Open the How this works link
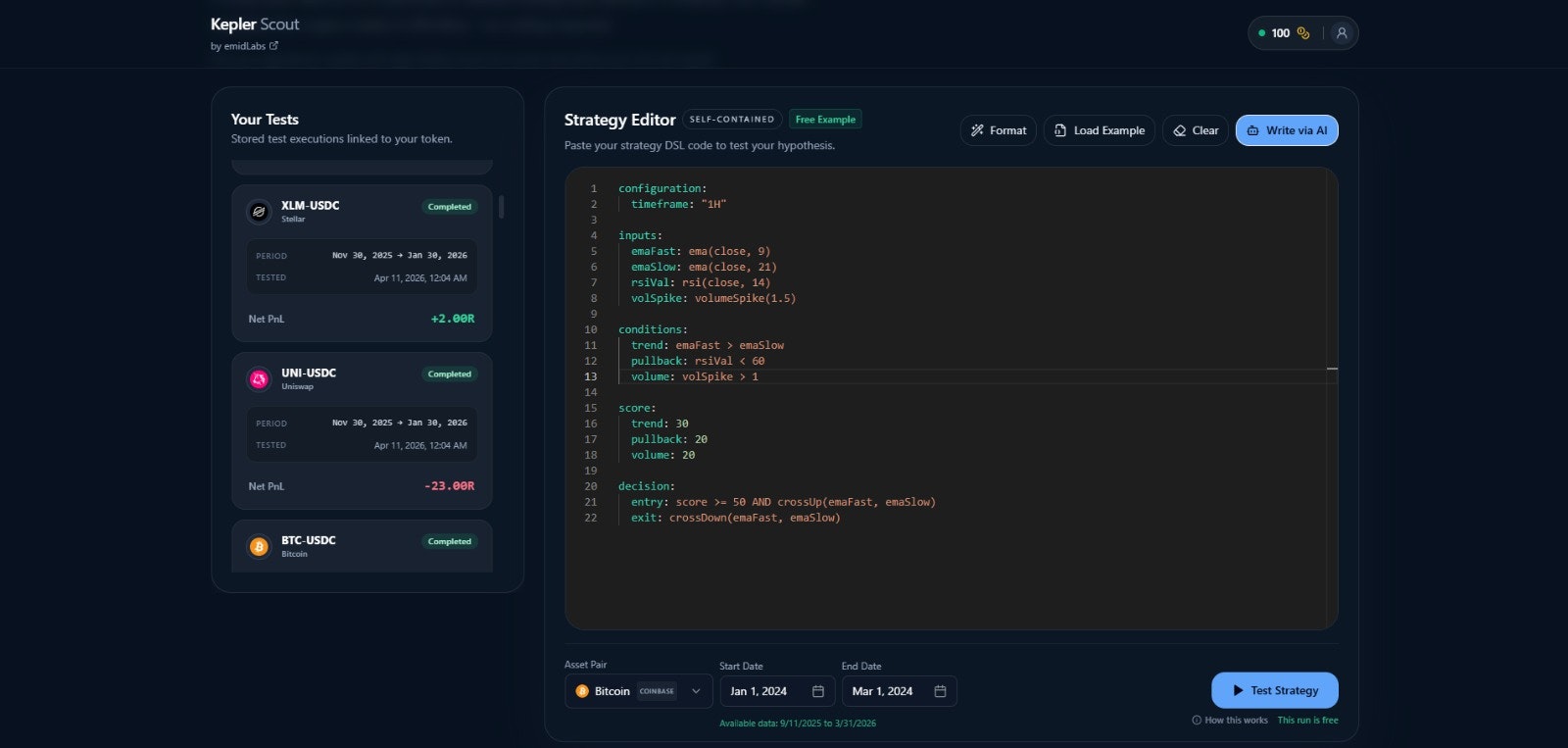The width and height of the screenshot is (1568, 748). (x=1230, y=721)
